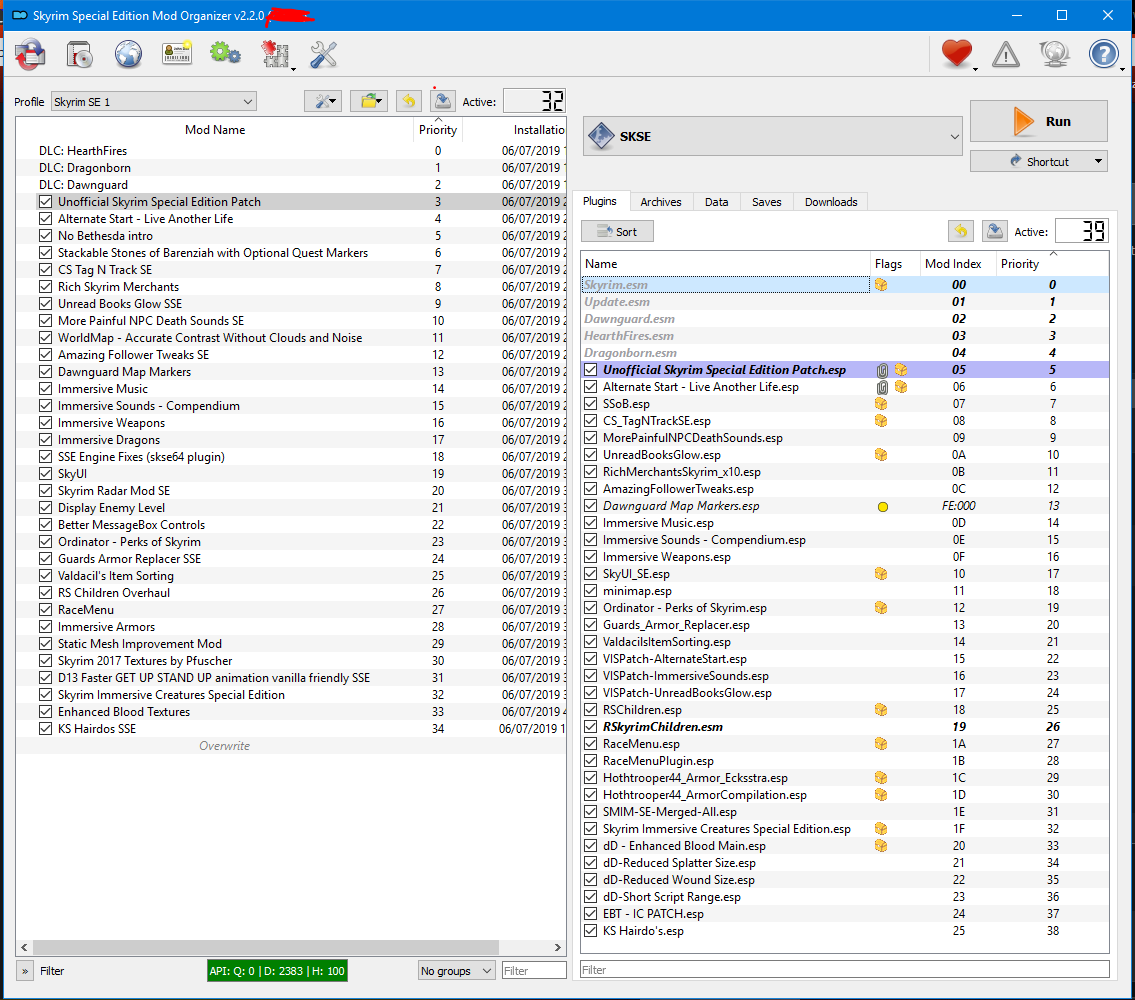Click the flag icon on SkyUI_SE.esp row

click(881, 573)
